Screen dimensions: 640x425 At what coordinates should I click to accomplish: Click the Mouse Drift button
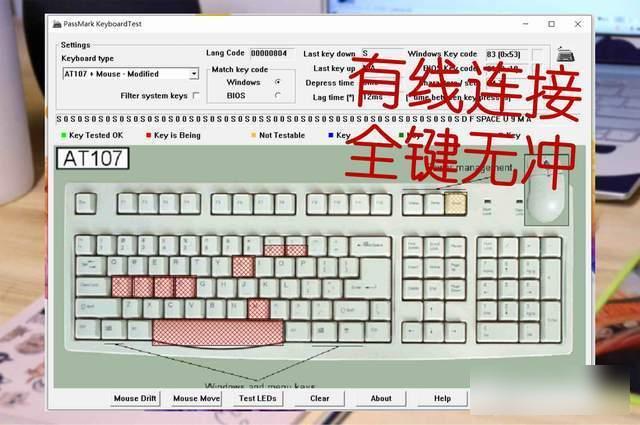[x=135, y=398]
